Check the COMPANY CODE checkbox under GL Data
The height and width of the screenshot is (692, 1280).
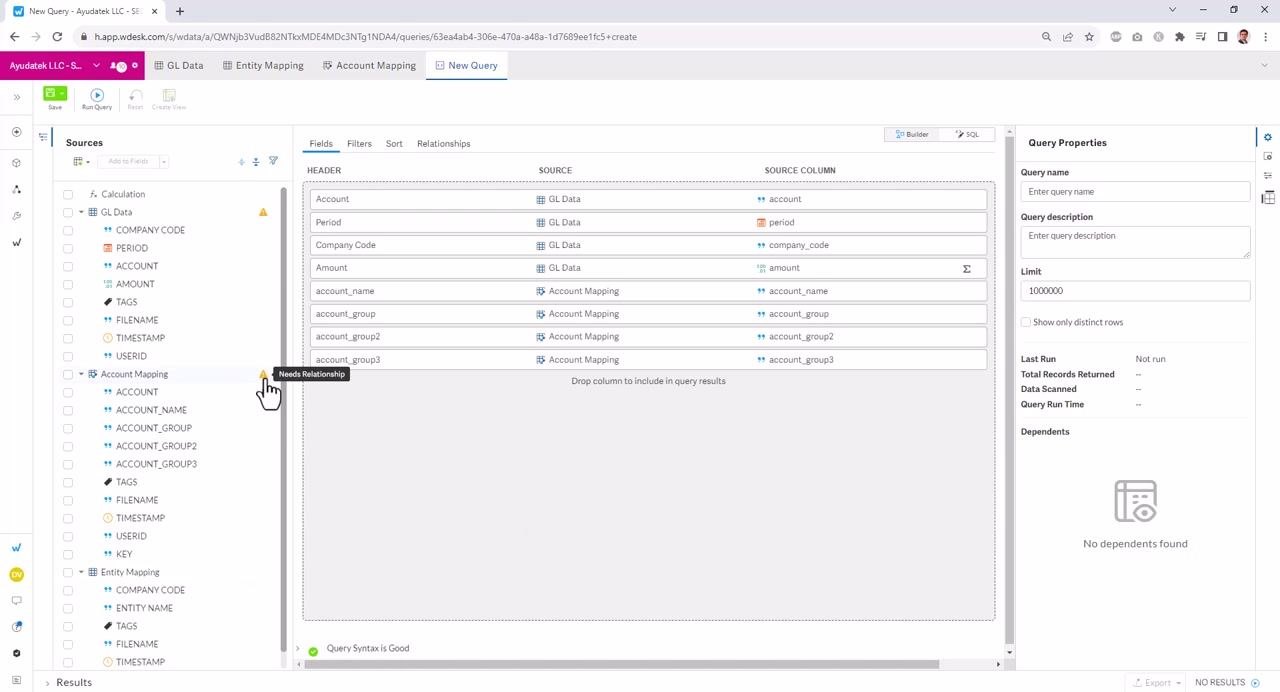[68, 230]
